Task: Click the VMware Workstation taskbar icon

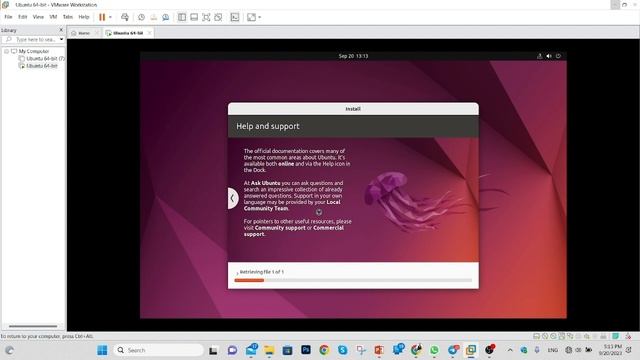Action: pos(471,350)
